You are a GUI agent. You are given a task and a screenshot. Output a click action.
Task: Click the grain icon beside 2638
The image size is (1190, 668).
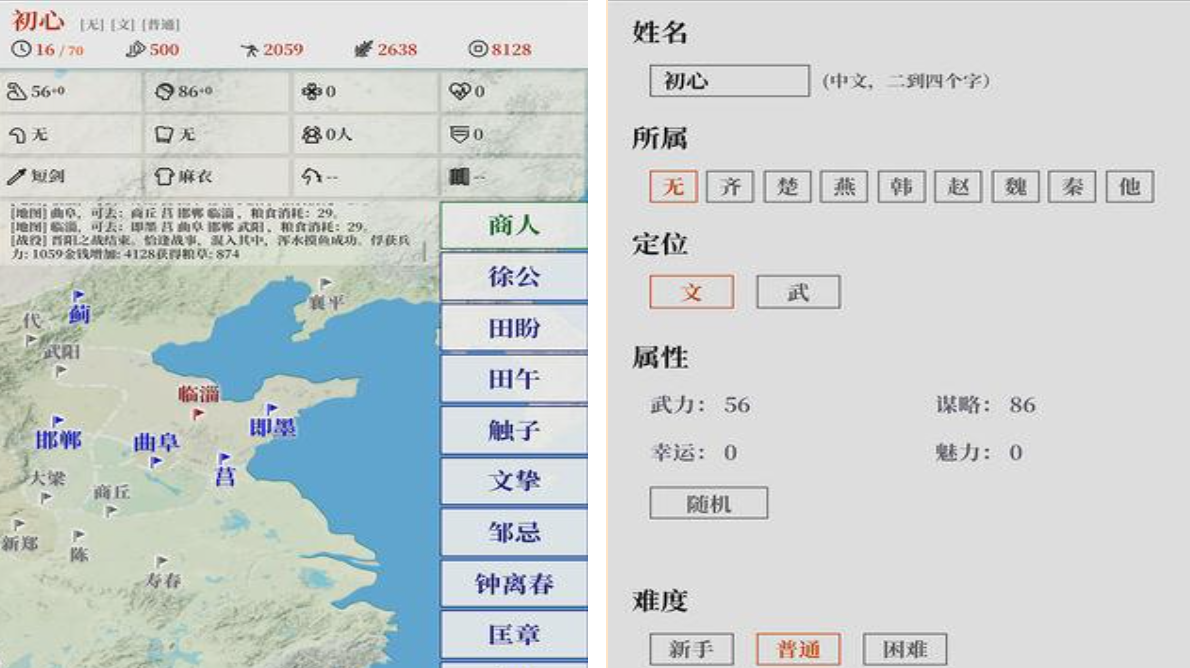(364, 49)
